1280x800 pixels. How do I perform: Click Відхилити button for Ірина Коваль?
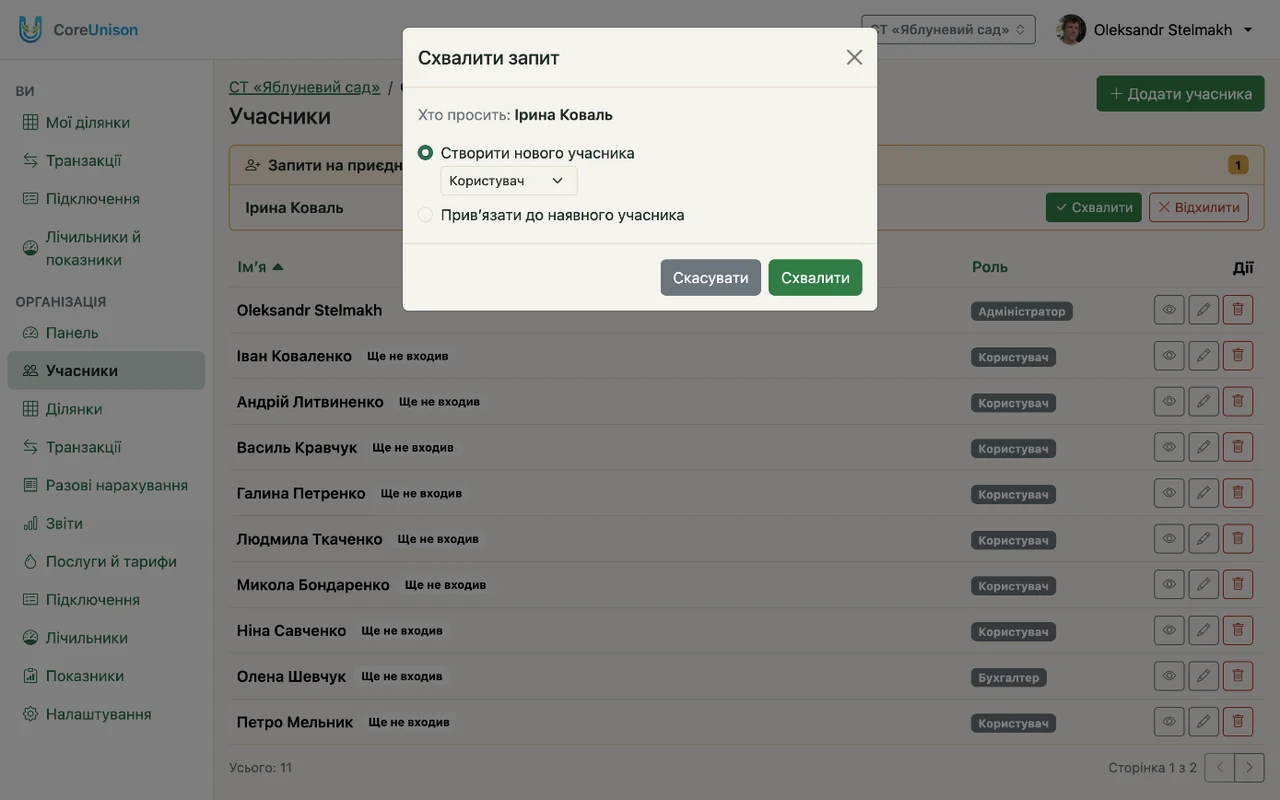(x=1199, y=208)
